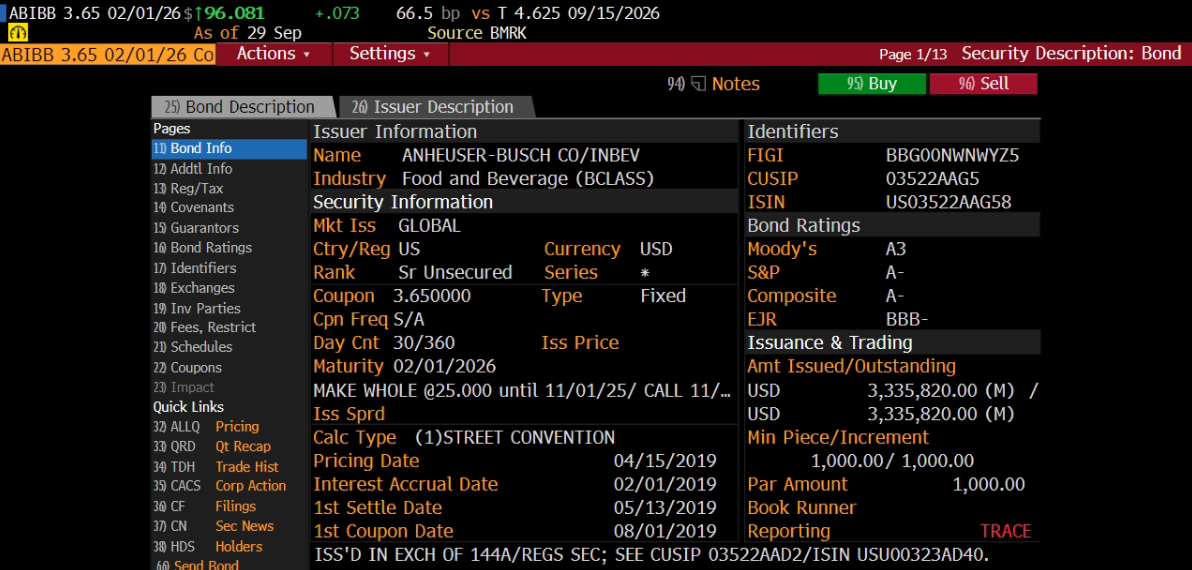Click the TRACE reporting value
This screenshot has height=570, width=1192.
tap(1006, 531)
